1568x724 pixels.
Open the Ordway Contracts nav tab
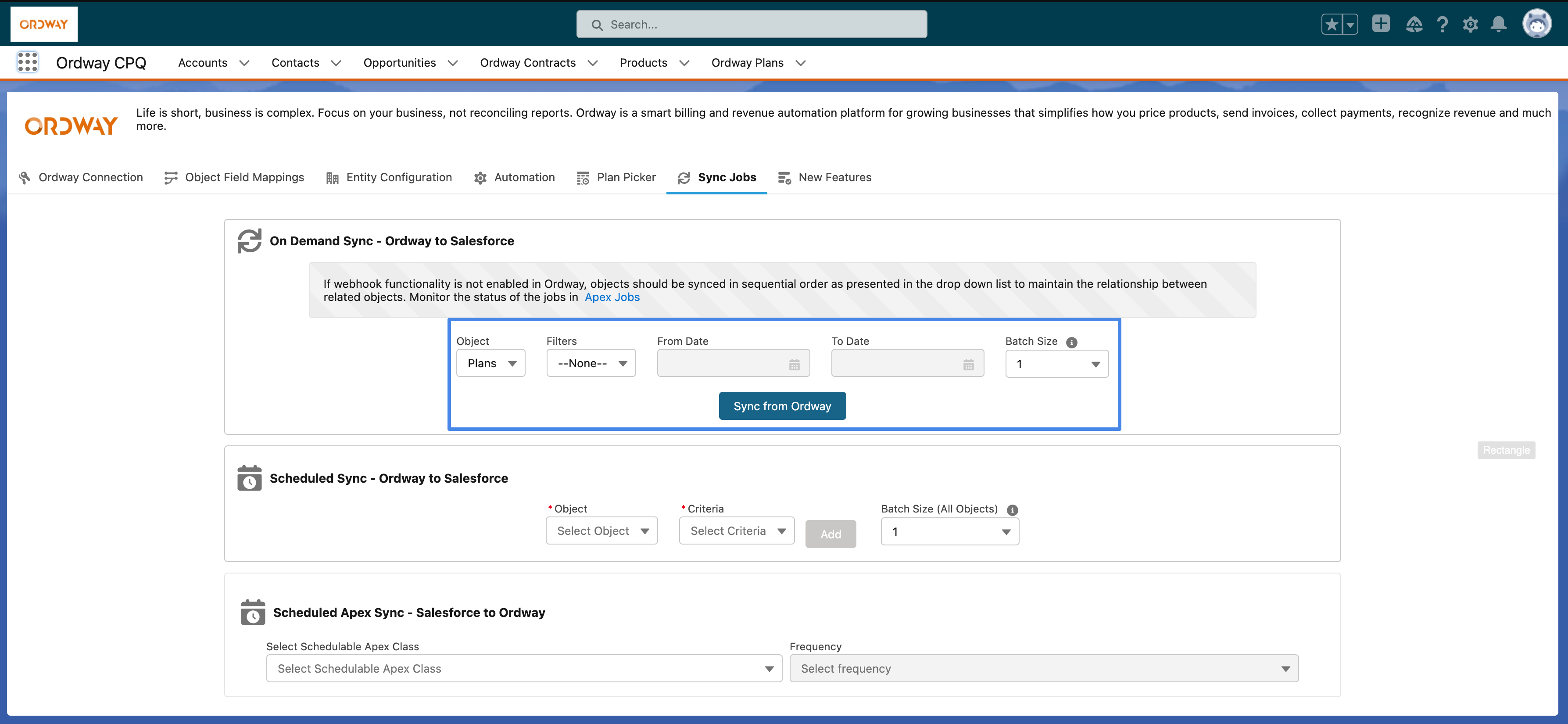tap(528, 63)
